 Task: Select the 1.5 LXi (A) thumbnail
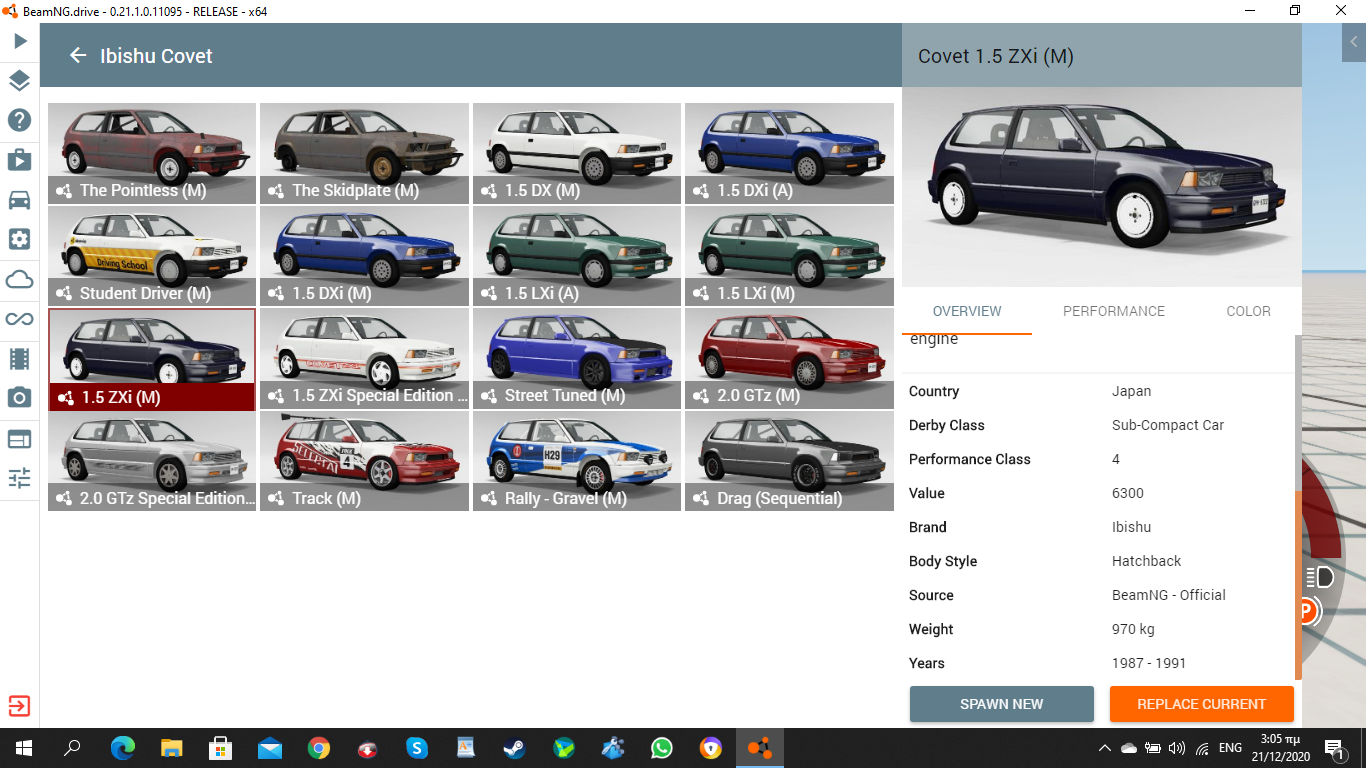tap(577, 256)
